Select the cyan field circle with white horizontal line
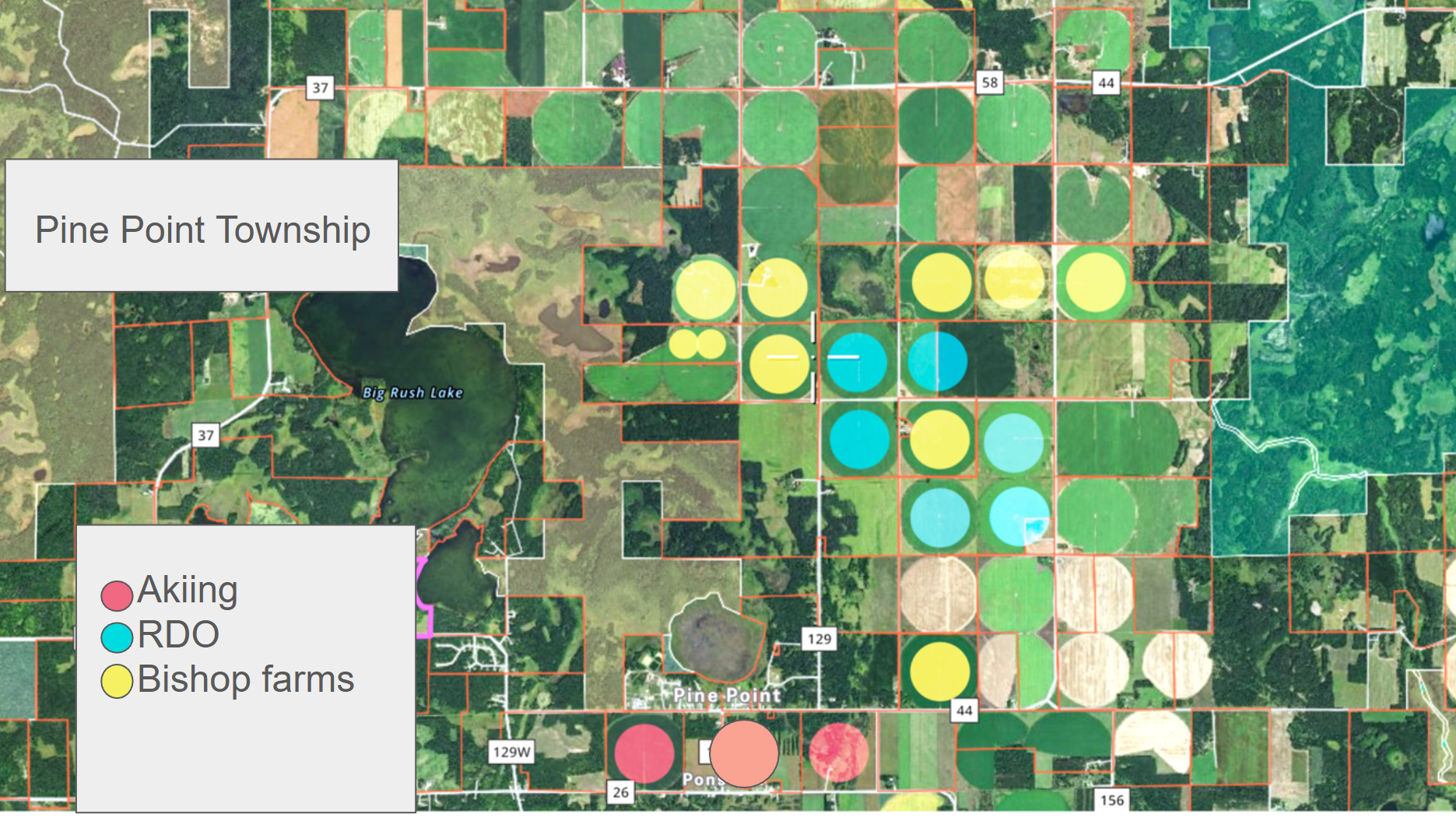The image size is (1456, 821). (856, 362)
